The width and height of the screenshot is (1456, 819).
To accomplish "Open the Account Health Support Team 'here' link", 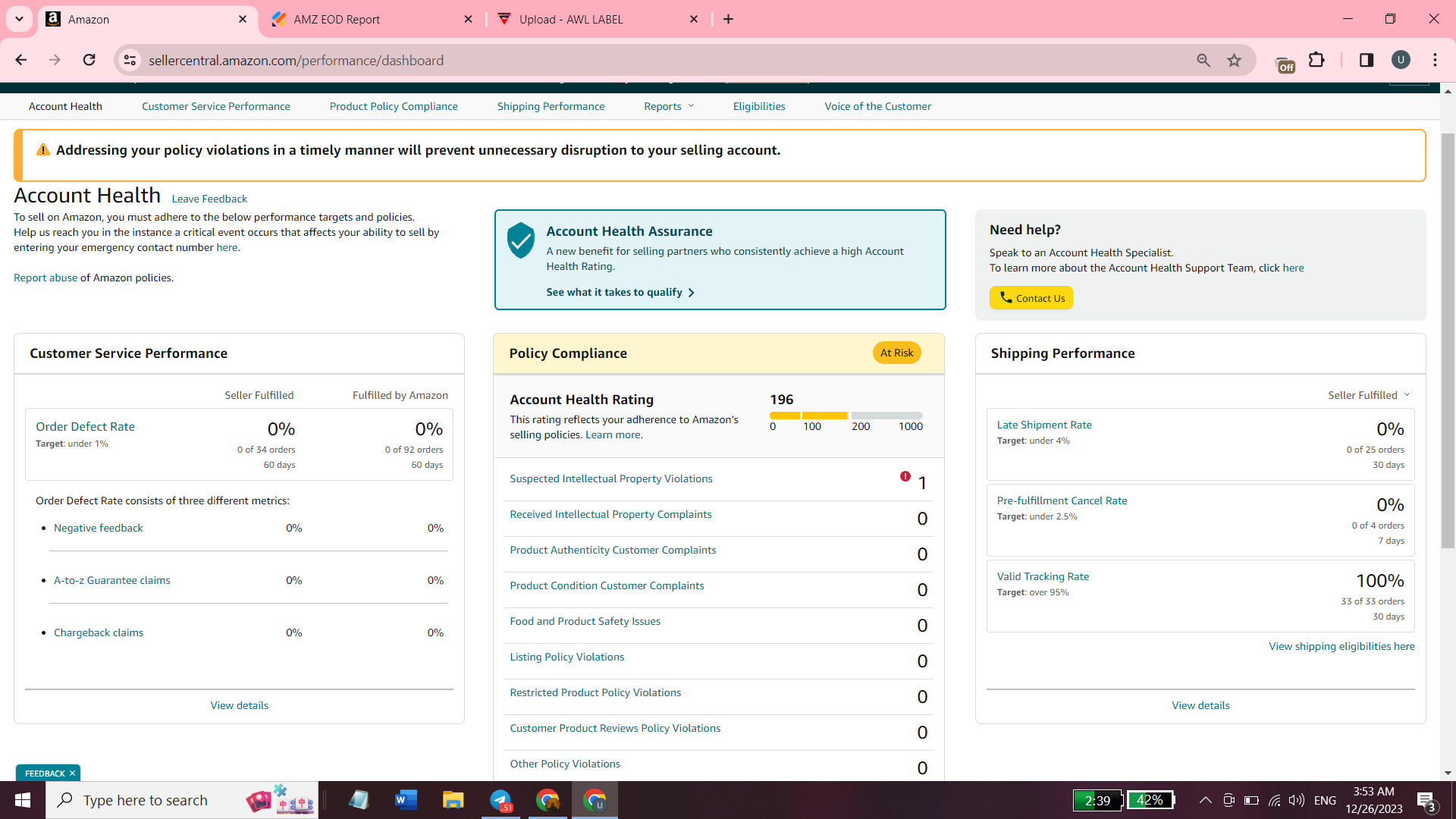I will tap(1293, 268).
